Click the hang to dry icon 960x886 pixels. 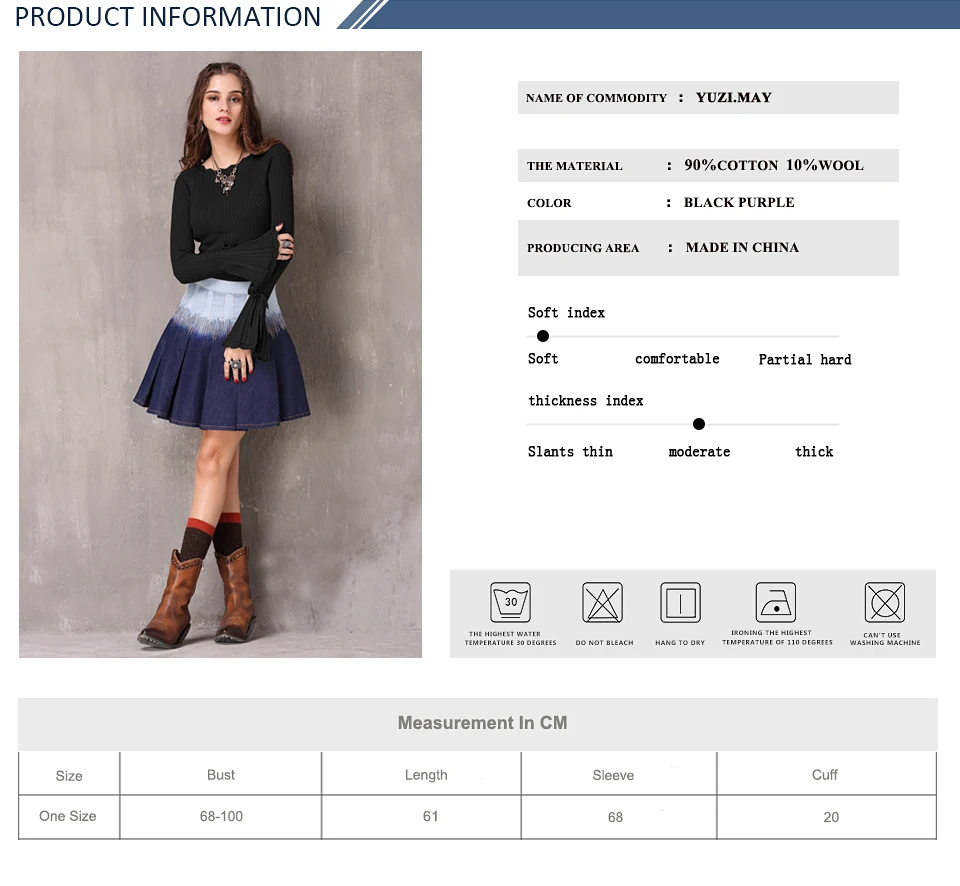point(680,602)
